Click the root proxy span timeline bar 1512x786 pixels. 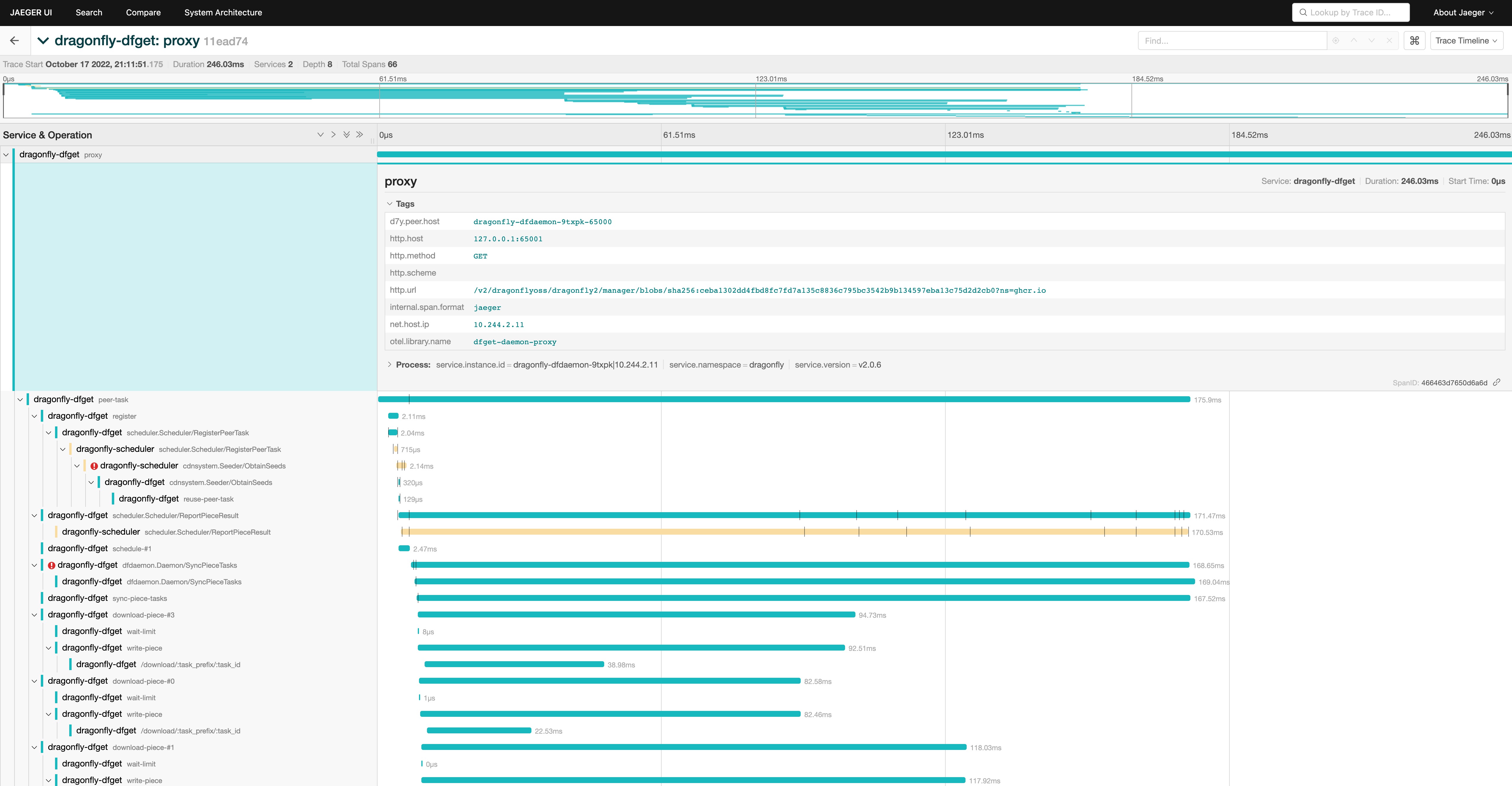[944, 155]
